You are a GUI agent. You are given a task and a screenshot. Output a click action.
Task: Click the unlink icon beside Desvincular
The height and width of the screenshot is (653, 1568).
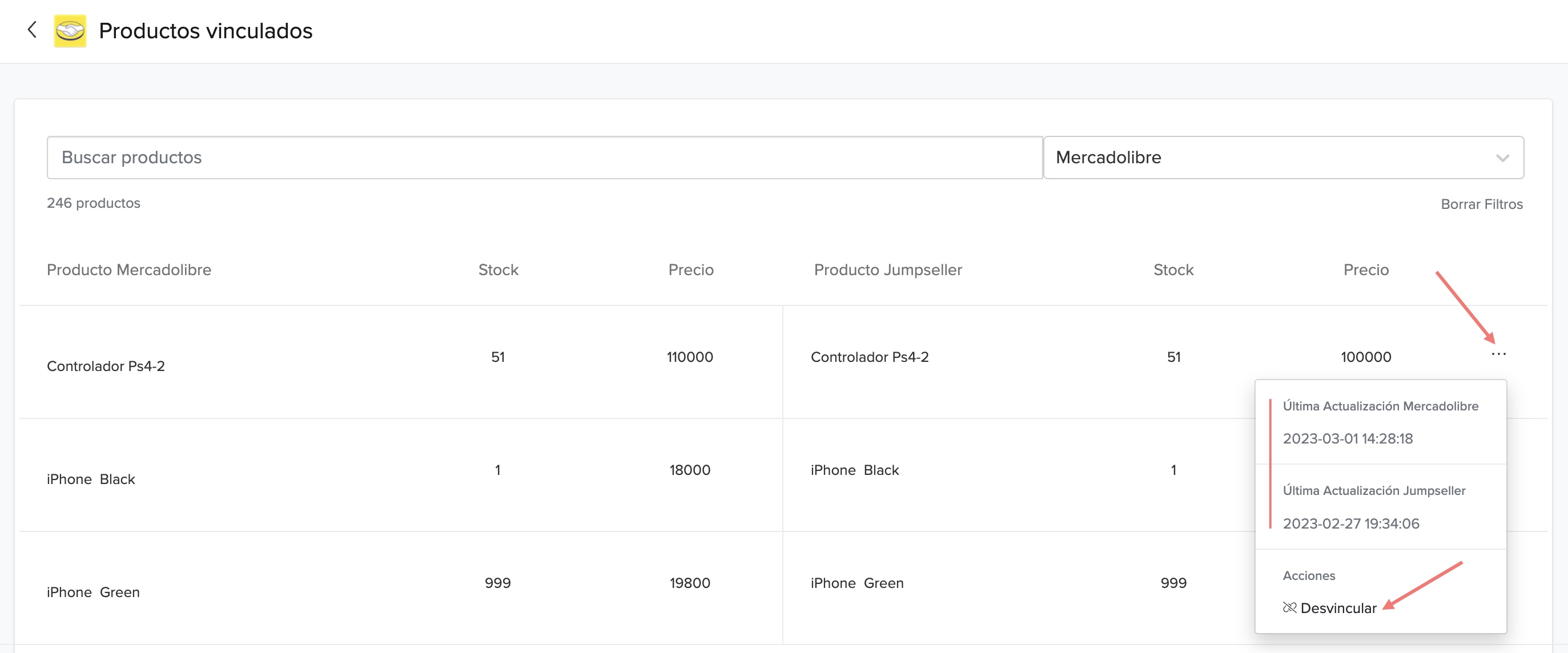[x=1289, y=607]
